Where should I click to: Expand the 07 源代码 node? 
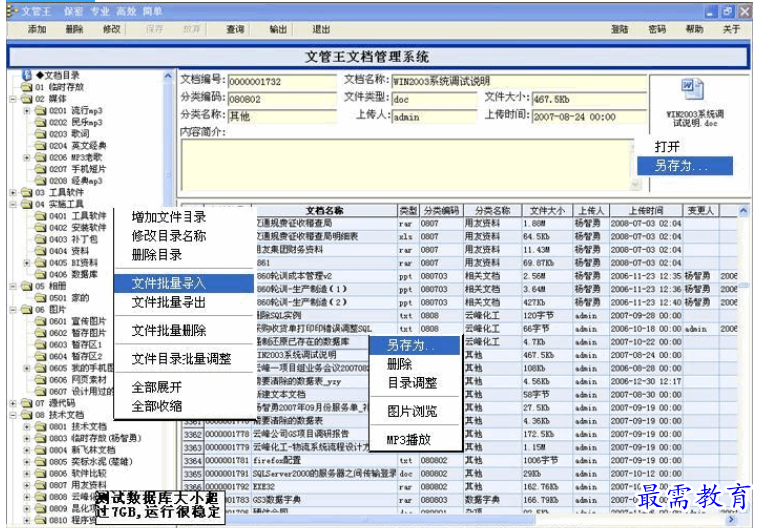13,403
